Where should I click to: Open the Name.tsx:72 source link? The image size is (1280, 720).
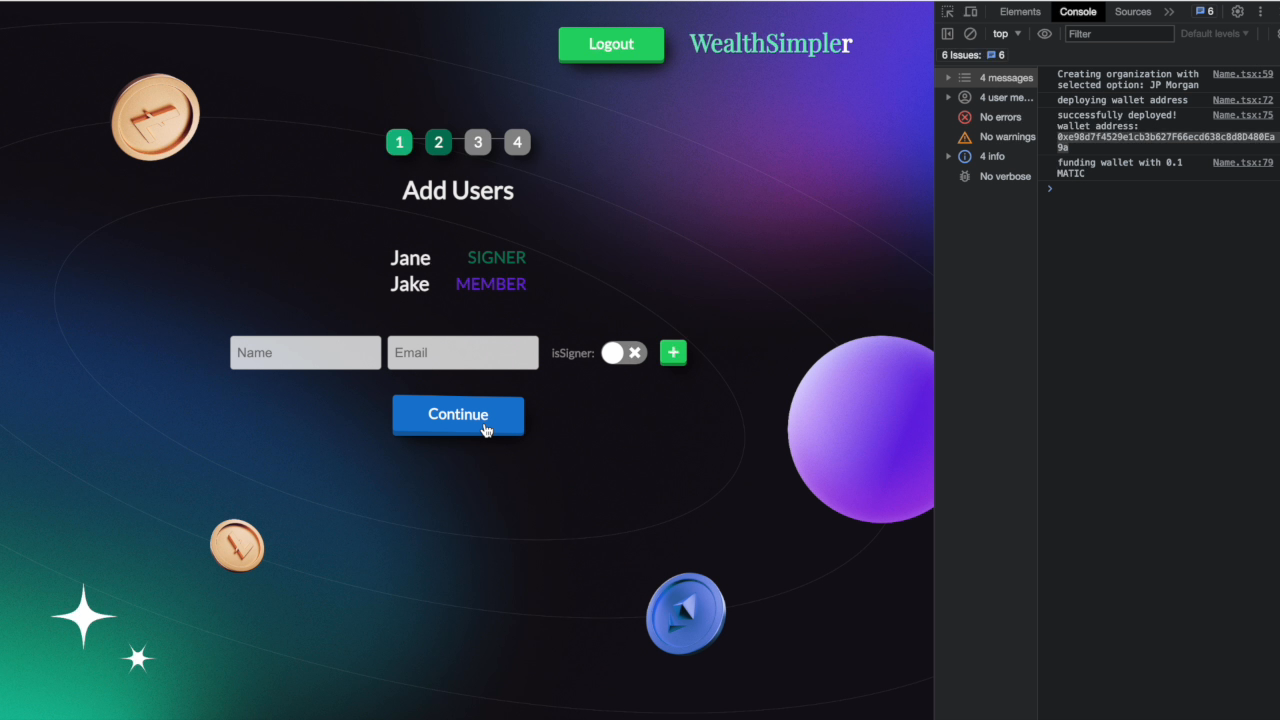1243,100
